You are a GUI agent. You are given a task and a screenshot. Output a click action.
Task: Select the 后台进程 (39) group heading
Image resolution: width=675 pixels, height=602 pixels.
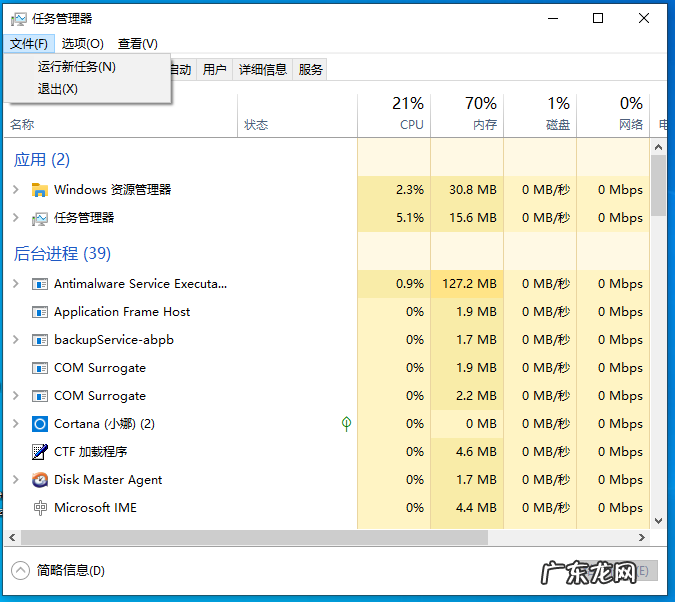[x=62, y=254]
